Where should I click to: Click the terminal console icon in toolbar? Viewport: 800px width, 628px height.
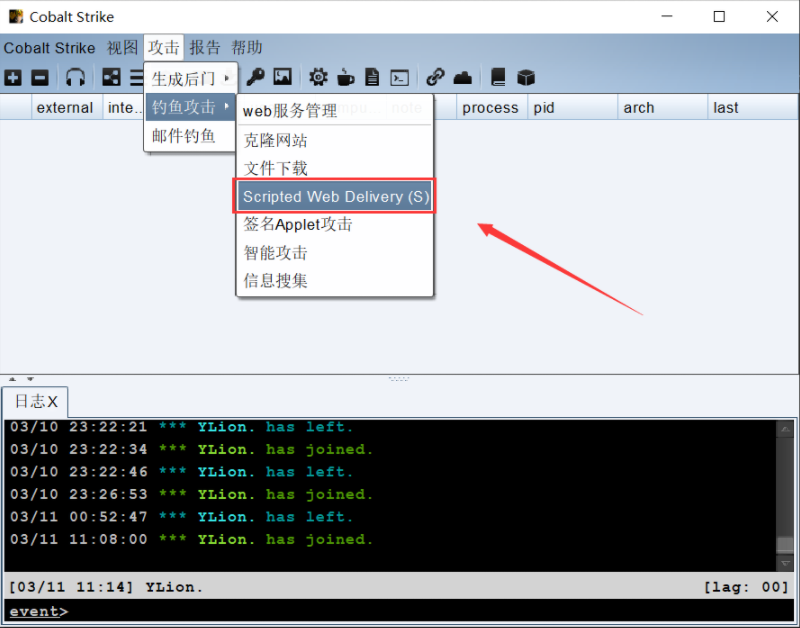point(399,78)
